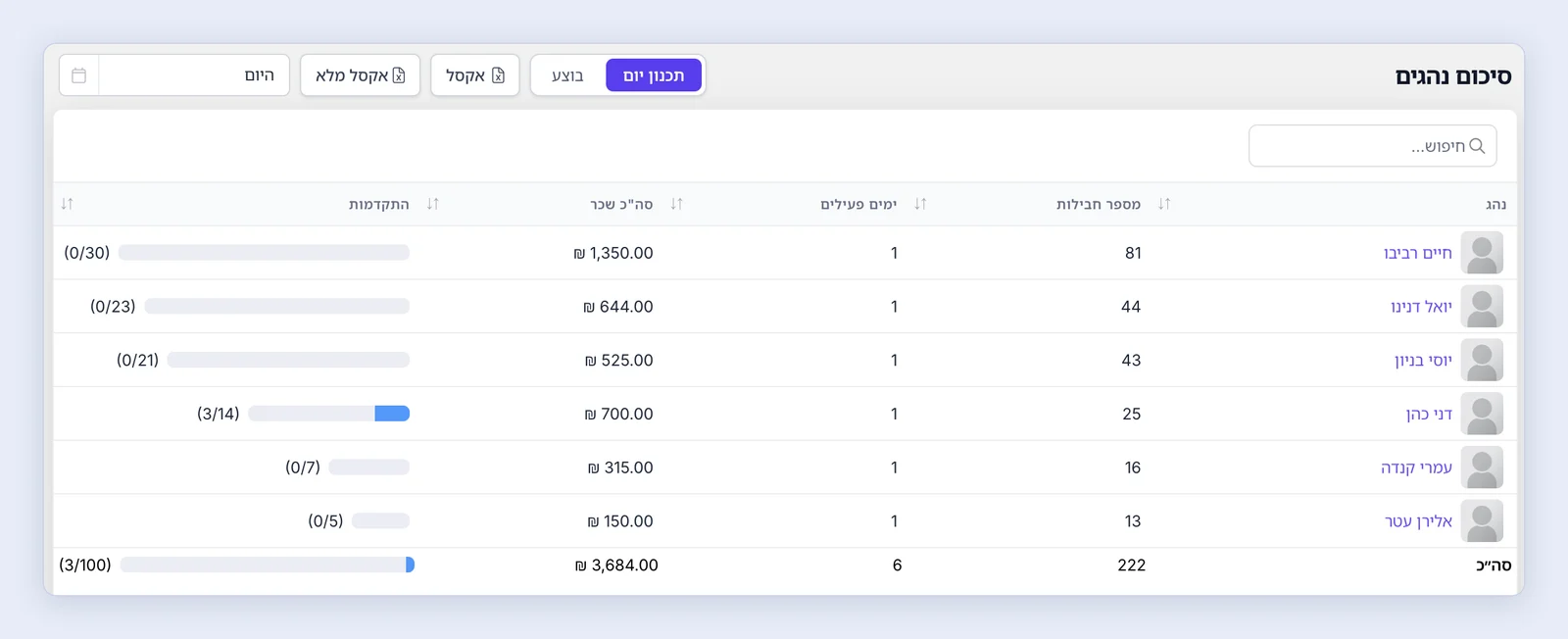This screenshot has width=1568, height=639.
Task: Click avatar of חיים רביבו
Action: point(1482,253)
